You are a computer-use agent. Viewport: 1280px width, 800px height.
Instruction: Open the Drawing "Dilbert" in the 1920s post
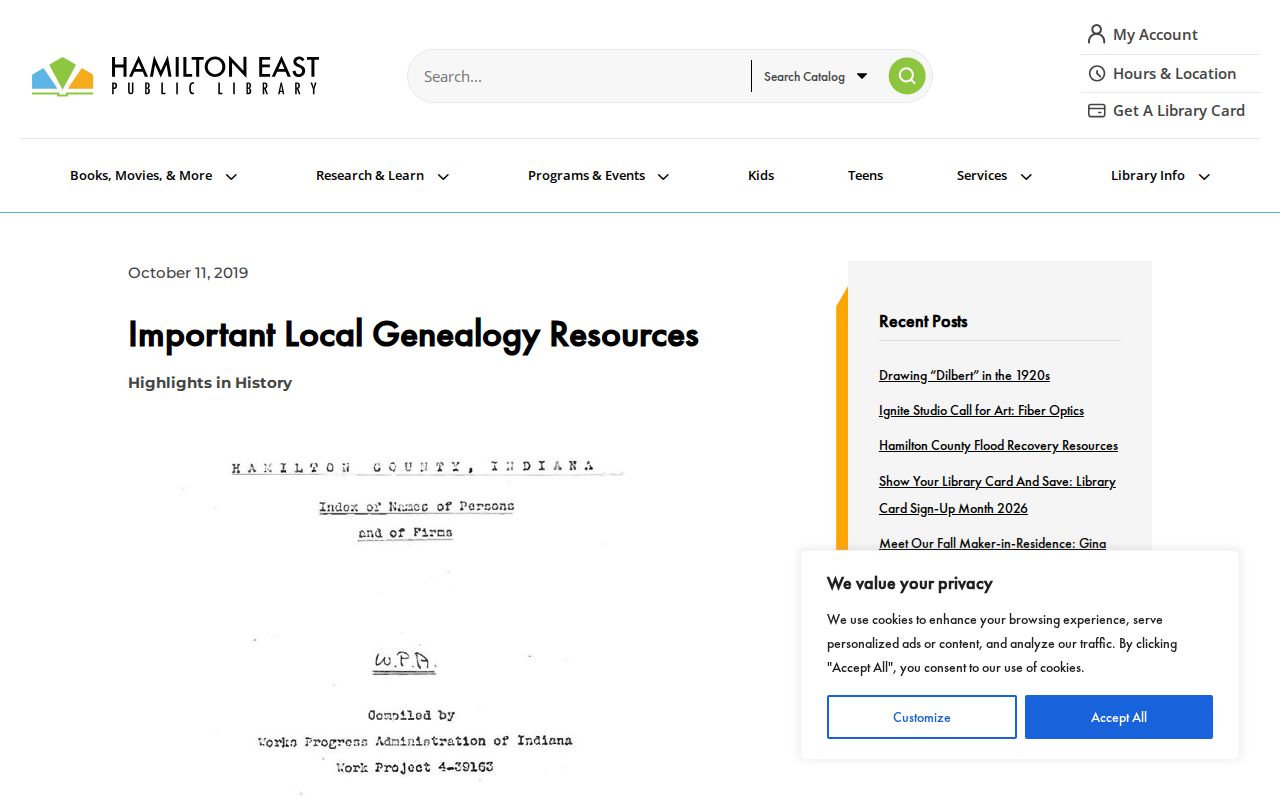tap(964, 375)
